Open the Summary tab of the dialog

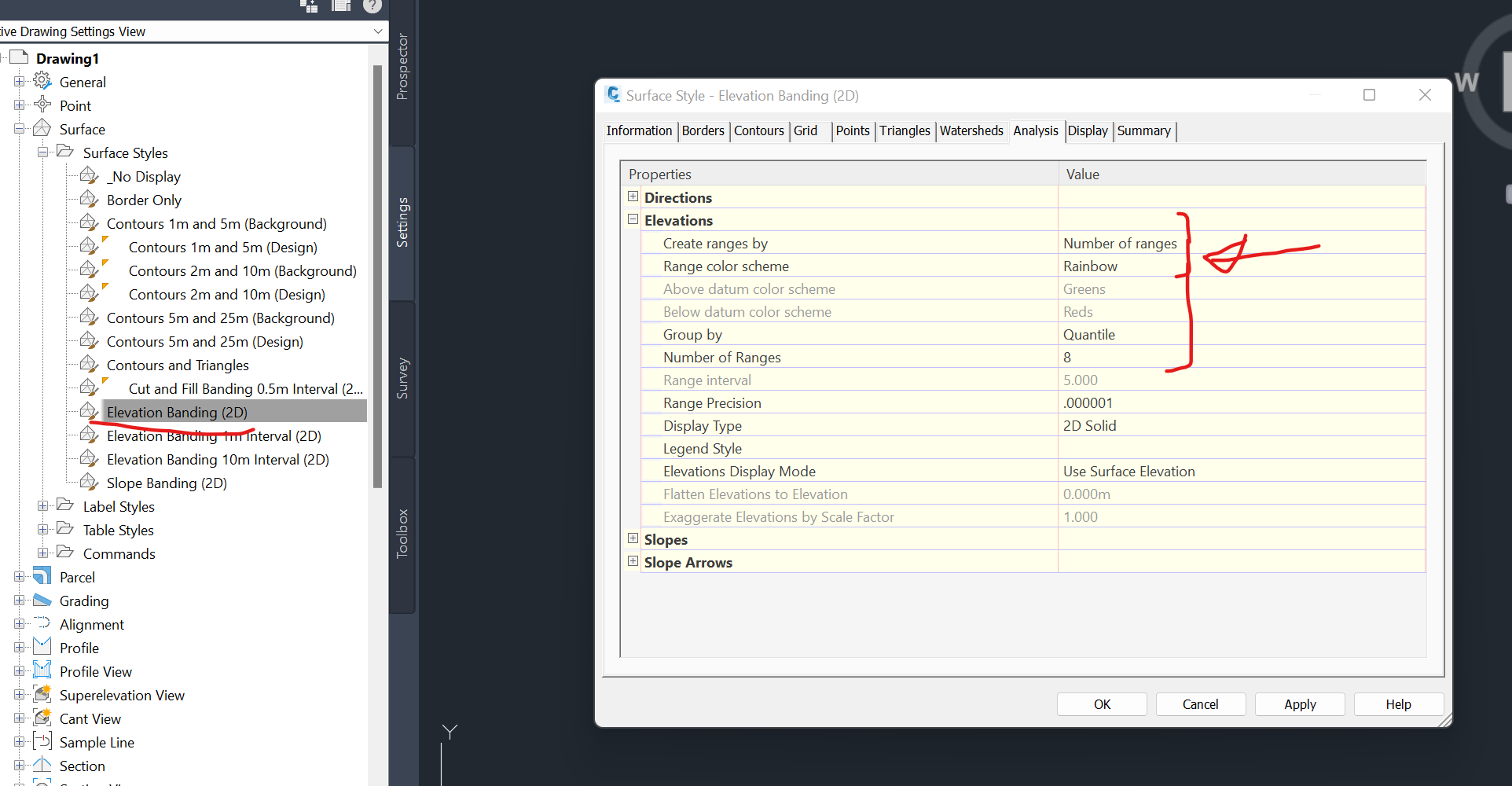click(1143, 130)
